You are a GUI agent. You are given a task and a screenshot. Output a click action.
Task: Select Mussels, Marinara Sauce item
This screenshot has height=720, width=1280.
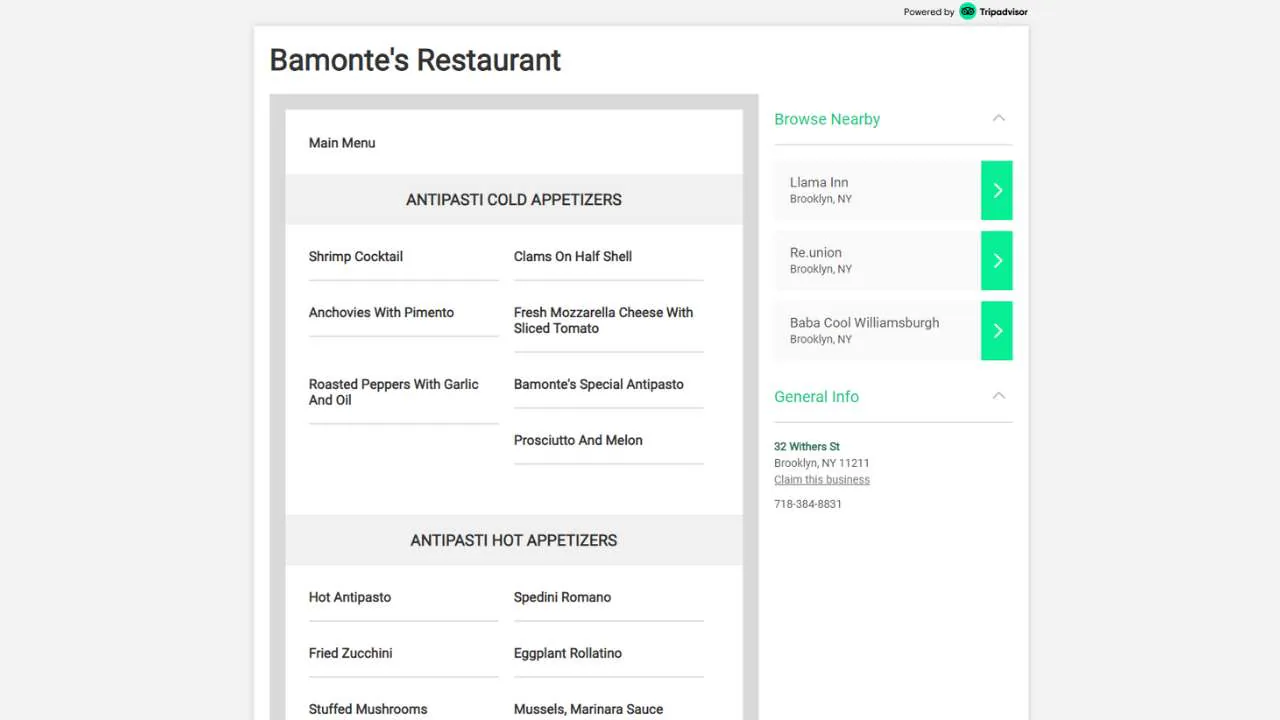click(588, 710)
